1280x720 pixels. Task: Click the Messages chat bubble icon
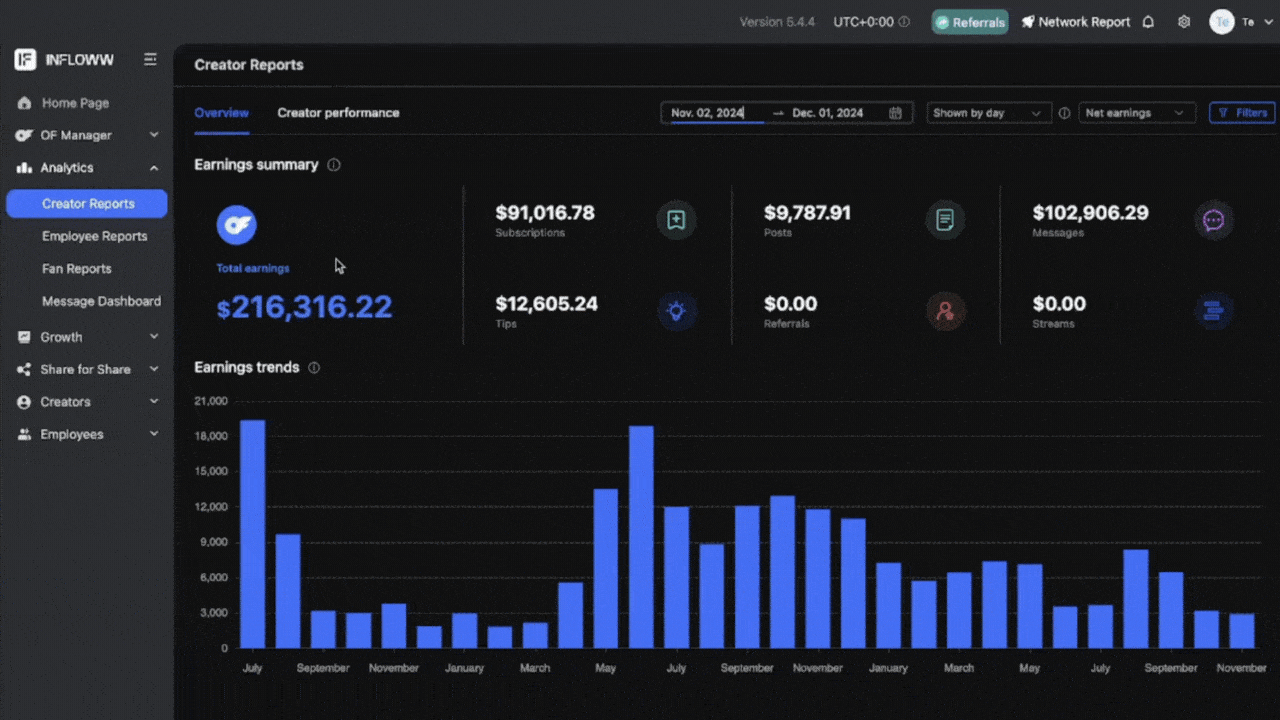[x=1213, y=220]
